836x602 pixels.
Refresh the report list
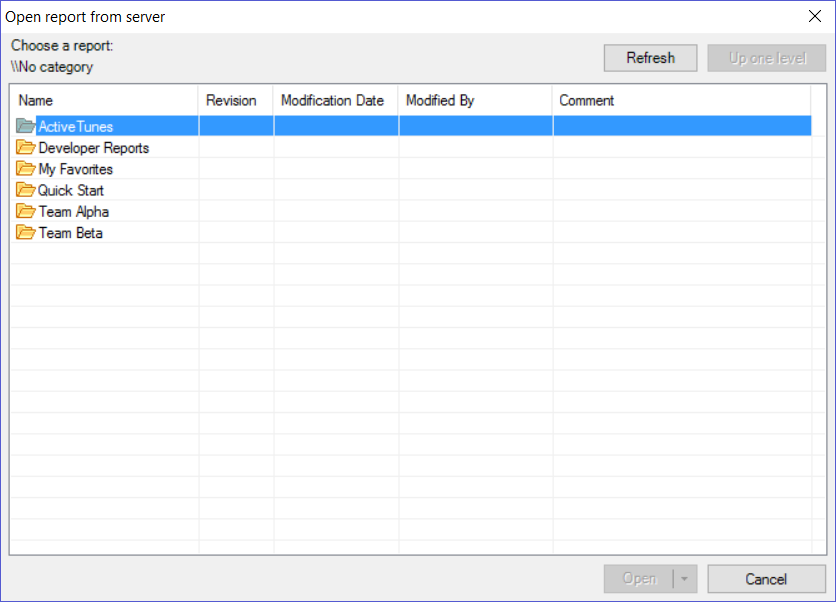point(650,58)
